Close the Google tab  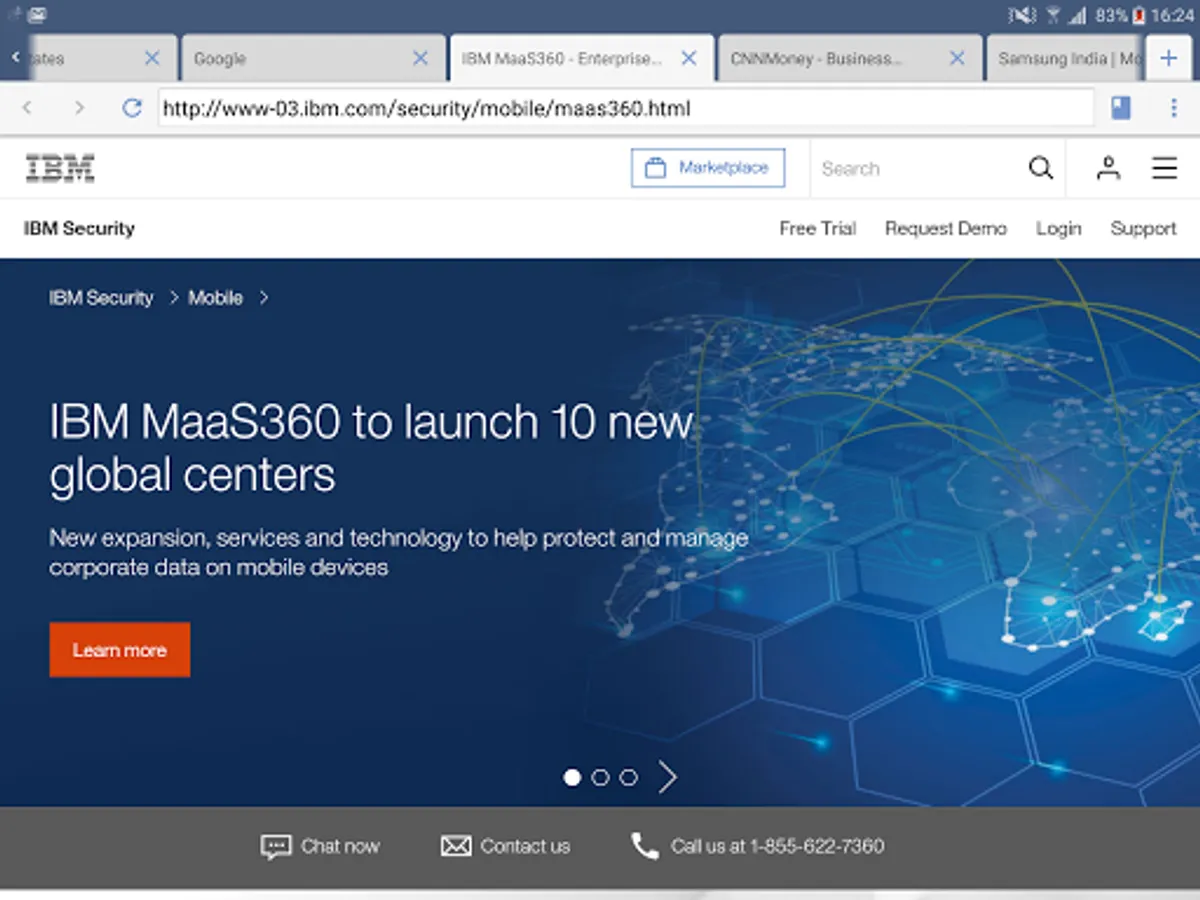tap(421, 58)
